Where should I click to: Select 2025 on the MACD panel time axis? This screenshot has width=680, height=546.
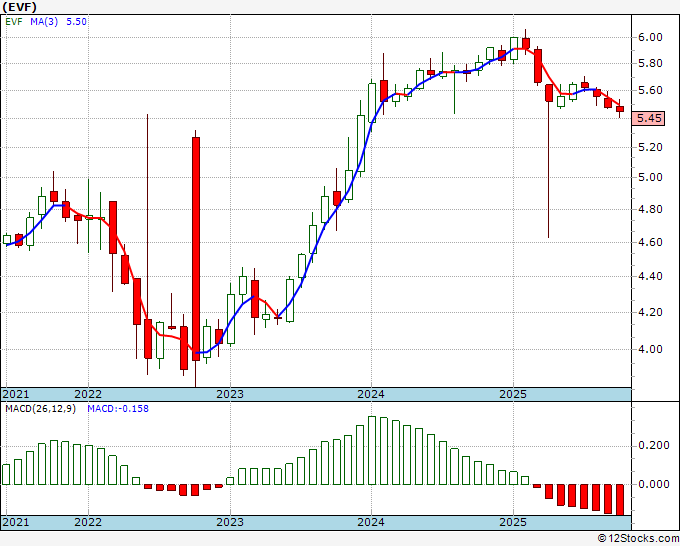click(x=513, y=522)
